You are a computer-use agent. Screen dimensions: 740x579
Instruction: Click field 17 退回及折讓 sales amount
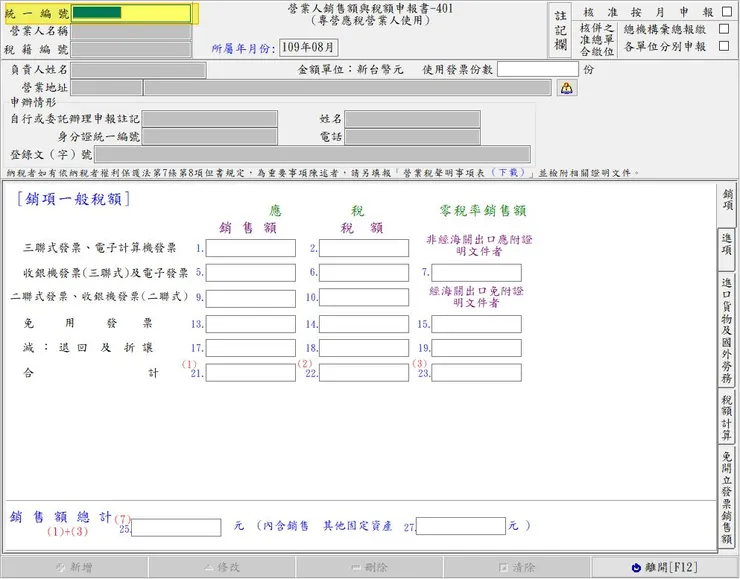pyautogui.click(x=251, y=348)
